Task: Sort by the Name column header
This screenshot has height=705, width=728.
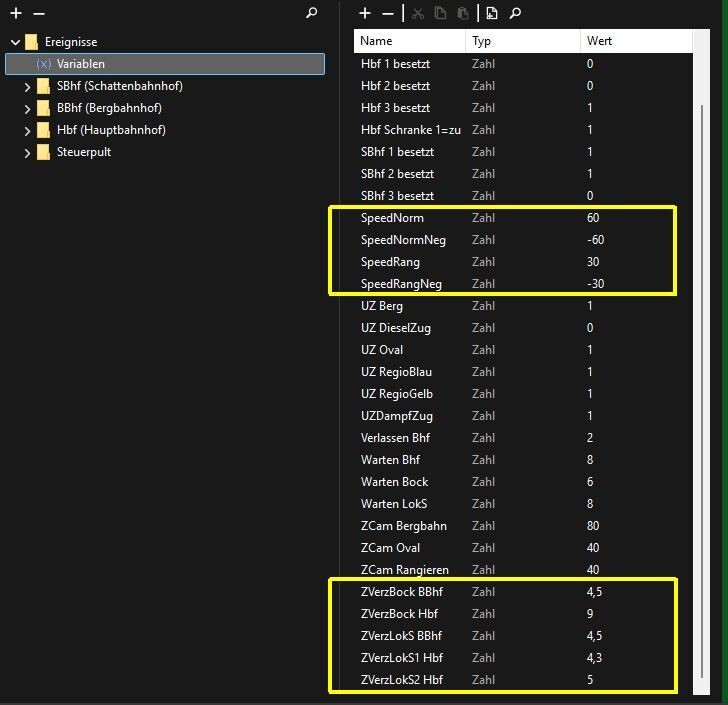Action: click(x=410, y=41)
